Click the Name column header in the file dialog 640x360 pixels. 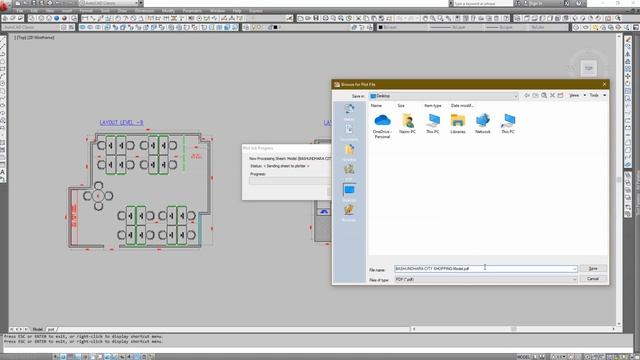click(376, 105)
